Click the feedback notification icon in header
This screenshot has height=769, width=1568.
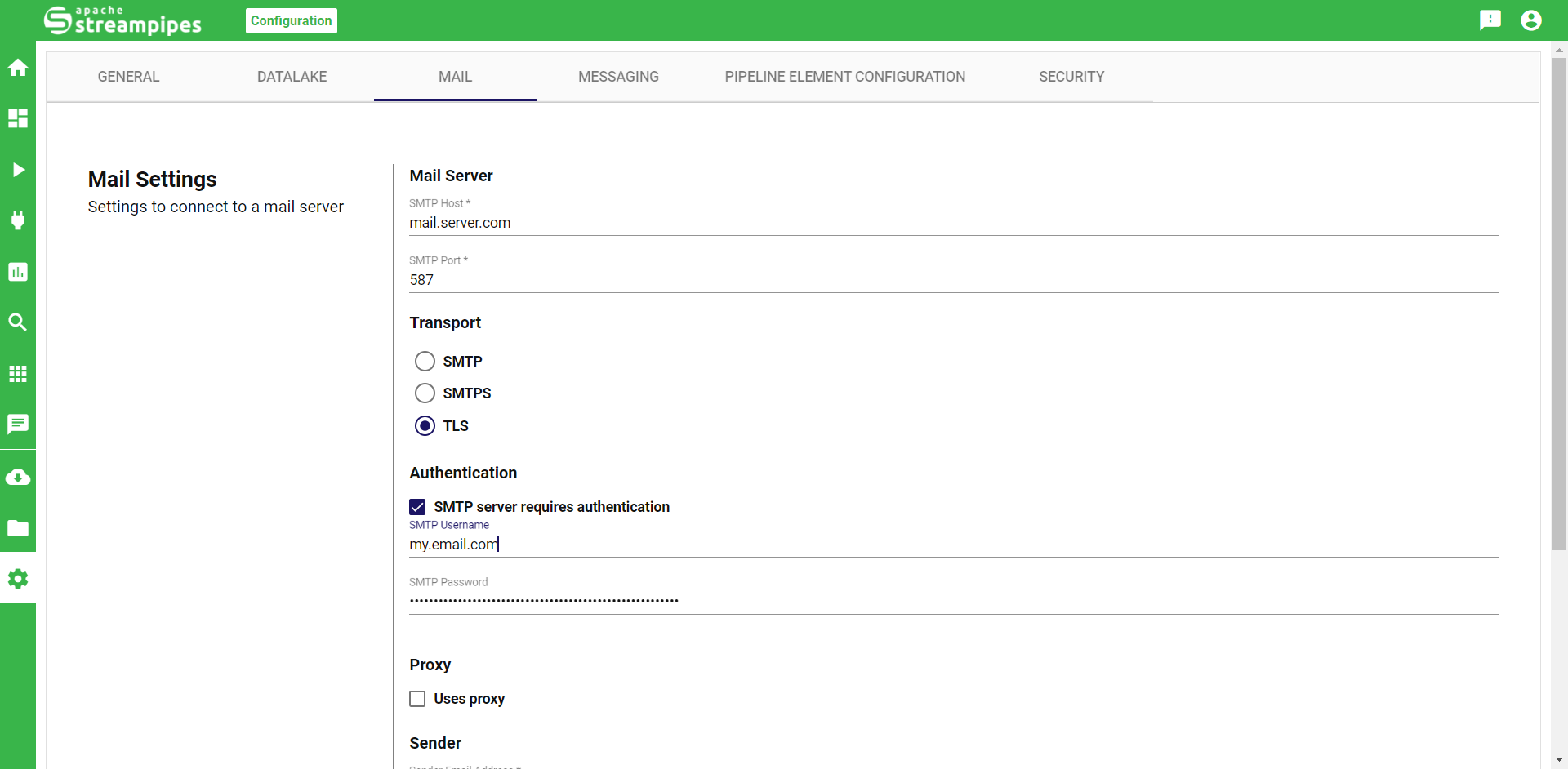tap(1490, 20)
